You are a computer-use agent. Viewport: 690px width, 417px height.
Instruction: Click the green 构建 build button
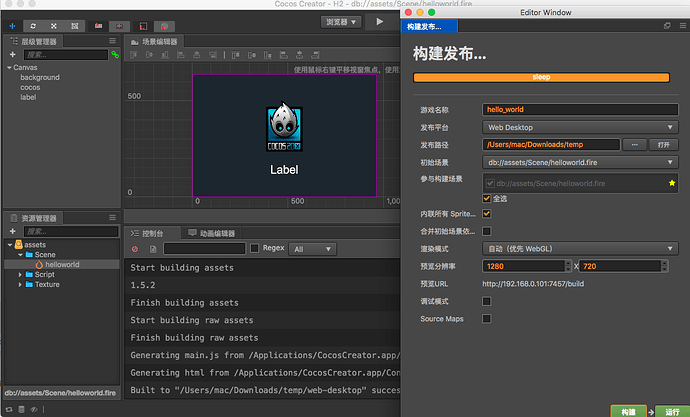(x=627, y=410)
